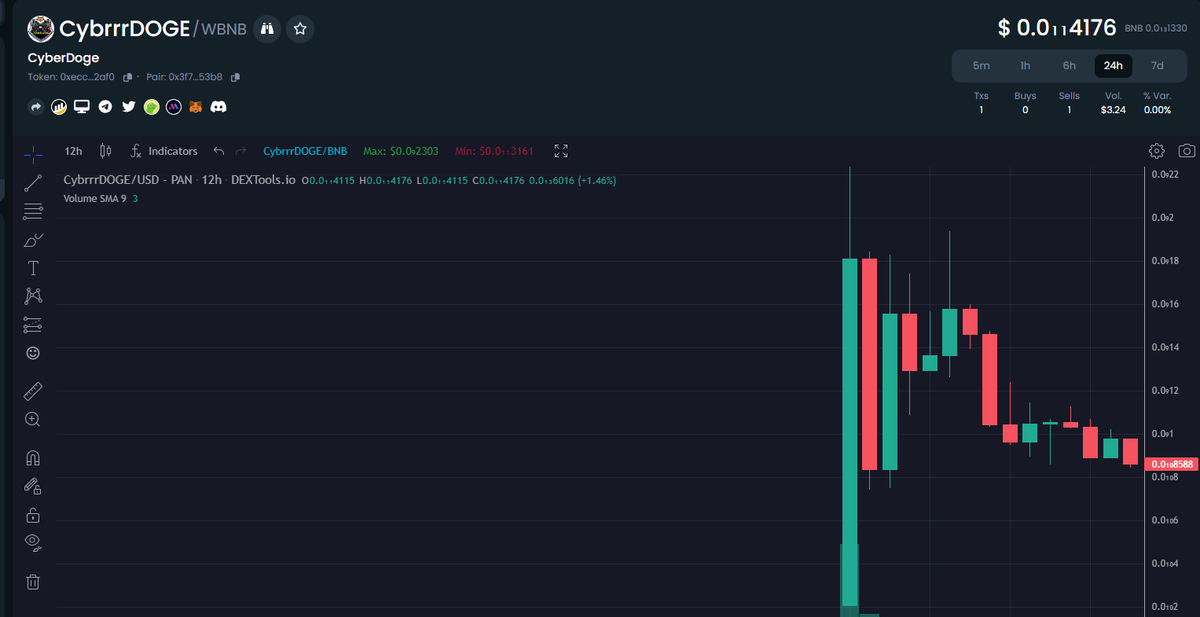Click the Token: 0xecc...2af0 address text
1200x617 pixels.
click(71, 77)
